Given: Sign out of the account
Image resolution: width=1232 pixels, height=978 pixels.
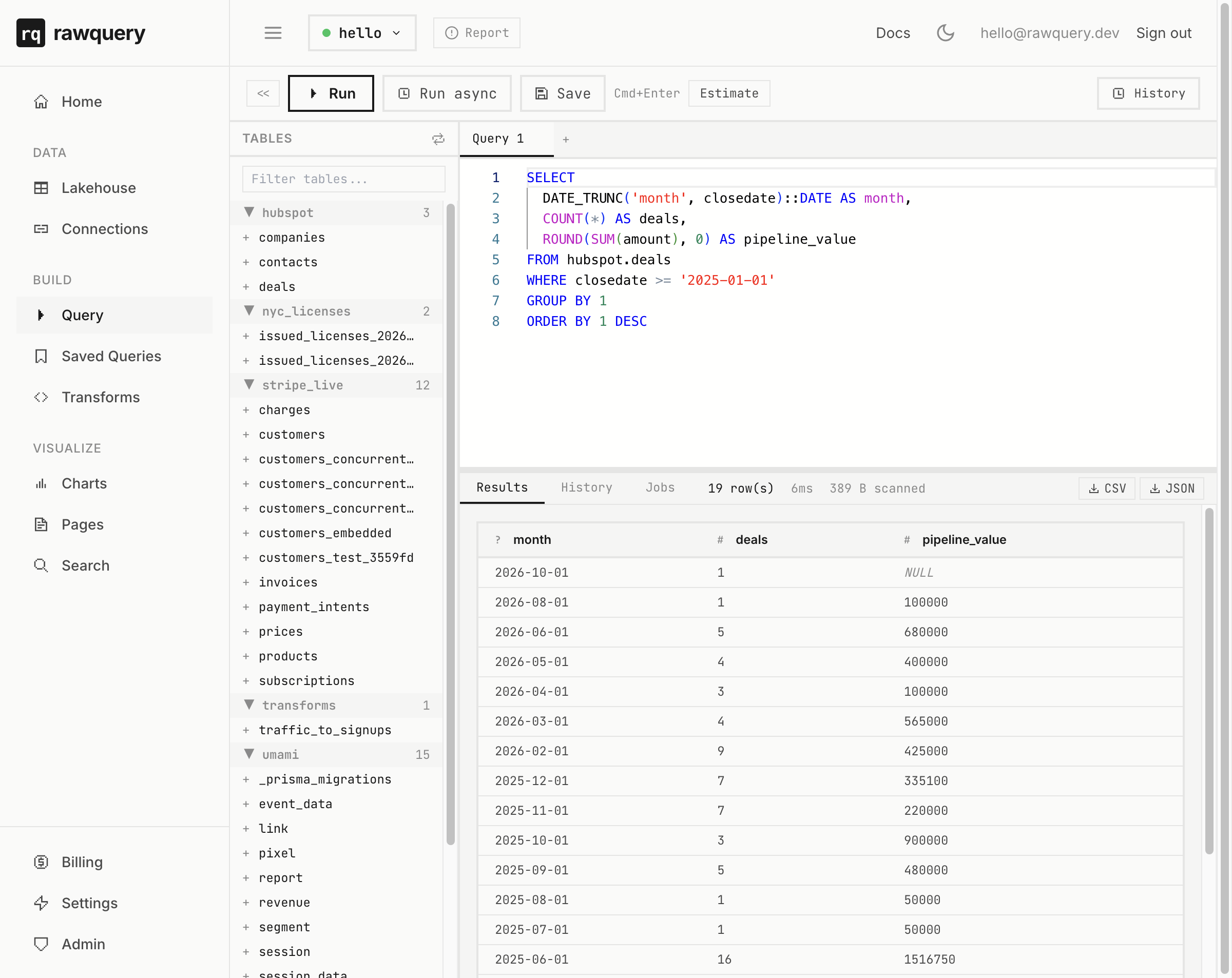Looking at the screenshot, I should (x=1163, y=32).
